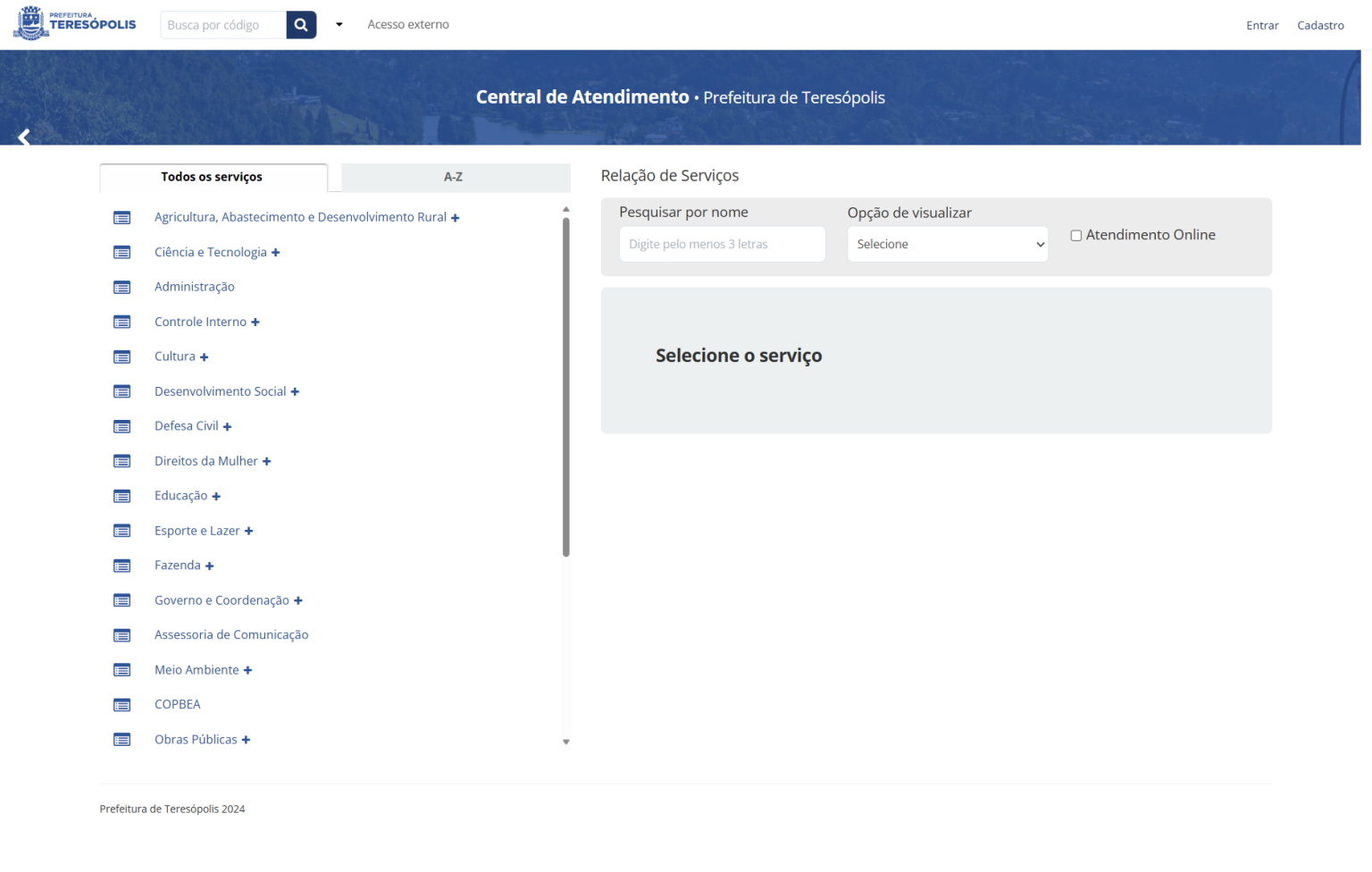Click the Acesso externo link
Image resolution: width=1372 pixels, height=872 pixels.
pos(408,25)
